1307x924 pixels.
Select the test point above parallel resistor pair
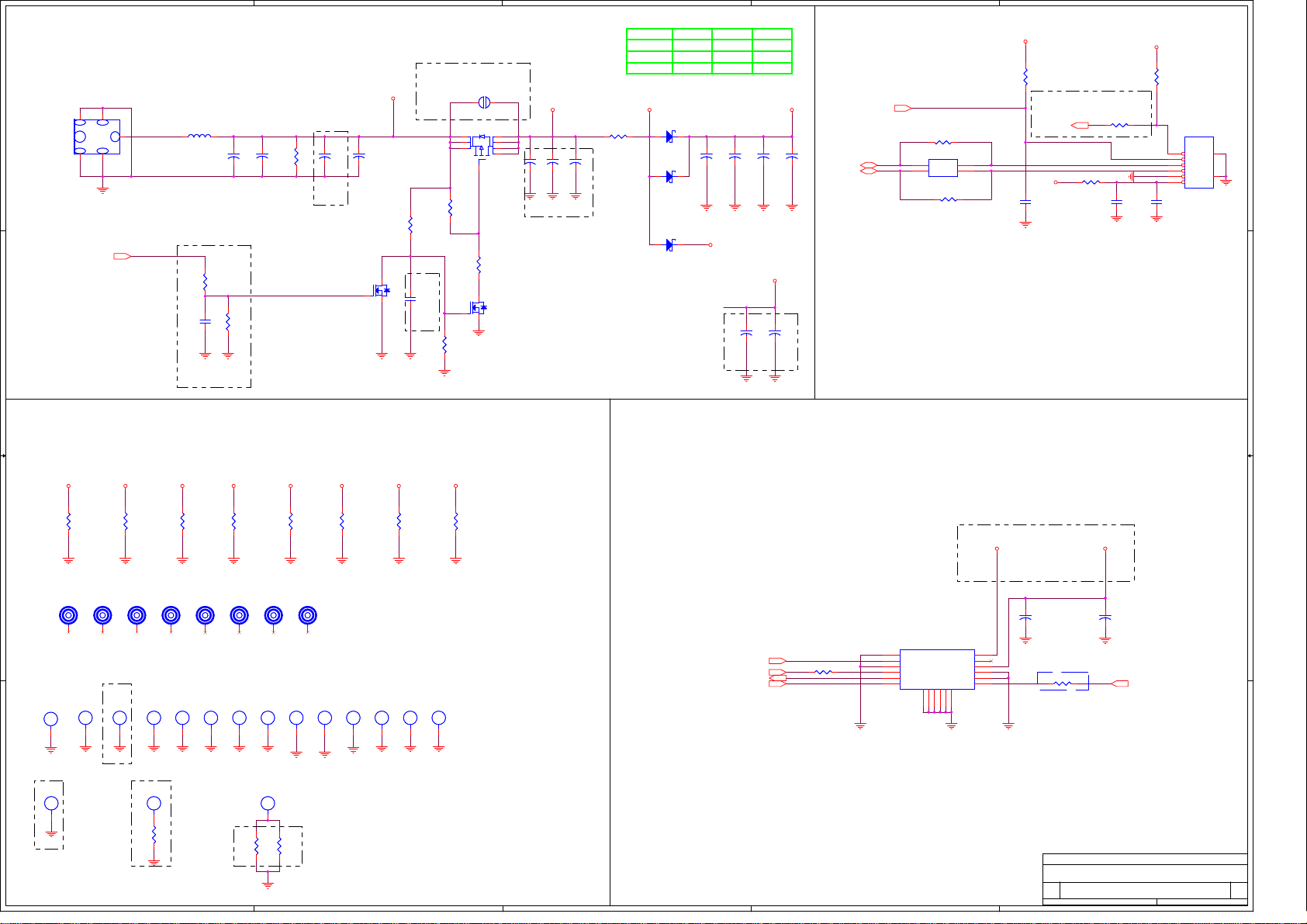268,803
